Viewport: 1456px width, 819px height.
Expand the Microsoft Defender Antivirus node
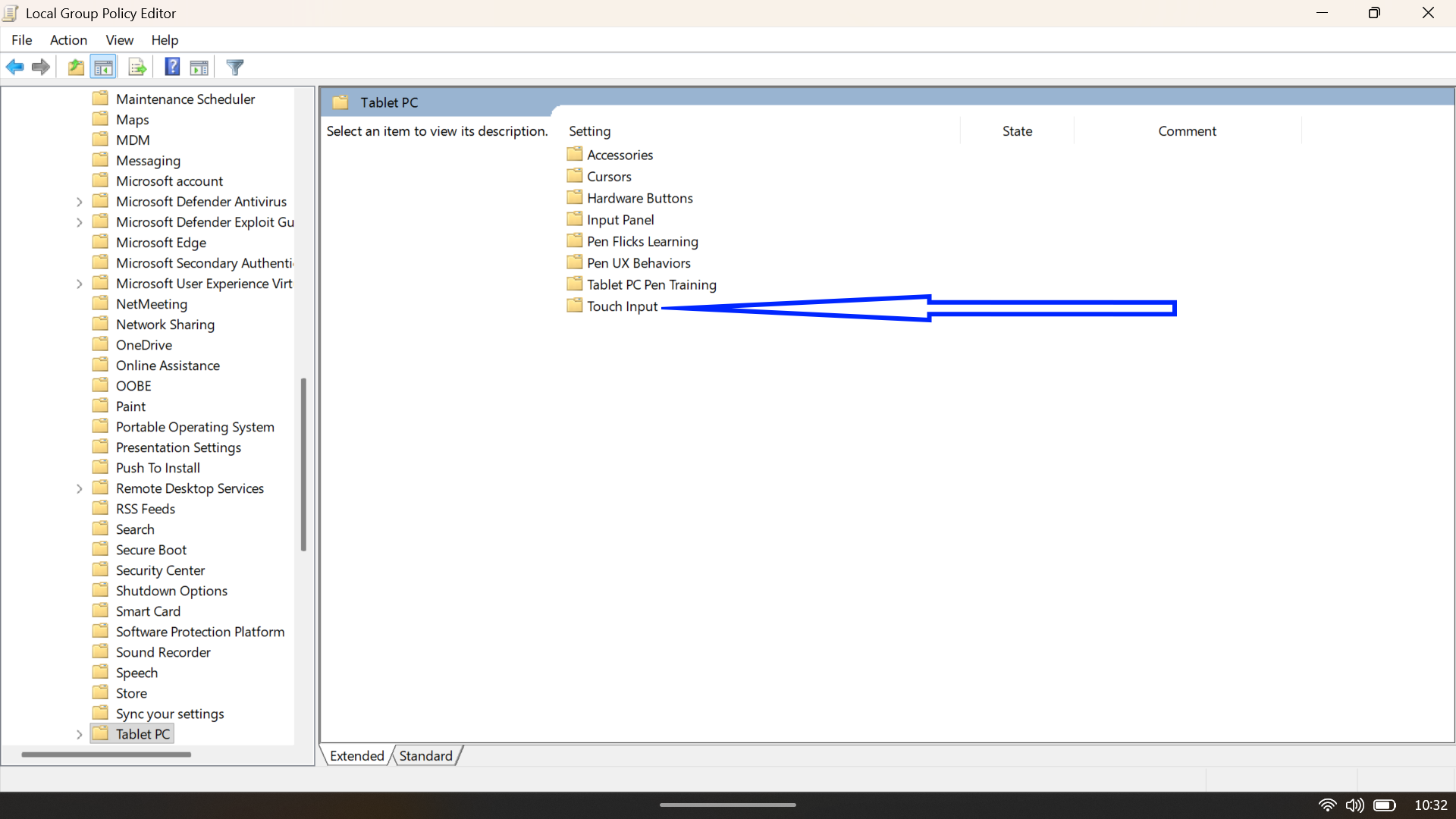coord(79,201)
